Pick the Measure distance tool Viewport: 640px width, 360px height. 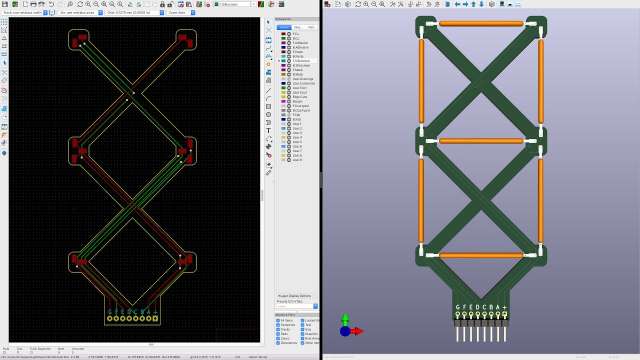click(268, 172)
